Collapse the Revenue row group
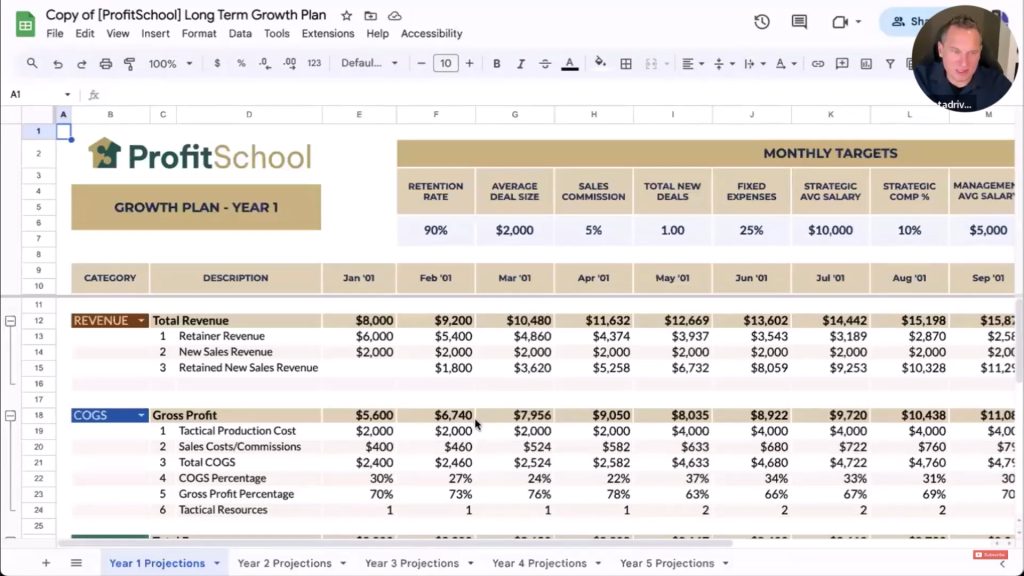The image size is (1024, 576). [10, 321]
